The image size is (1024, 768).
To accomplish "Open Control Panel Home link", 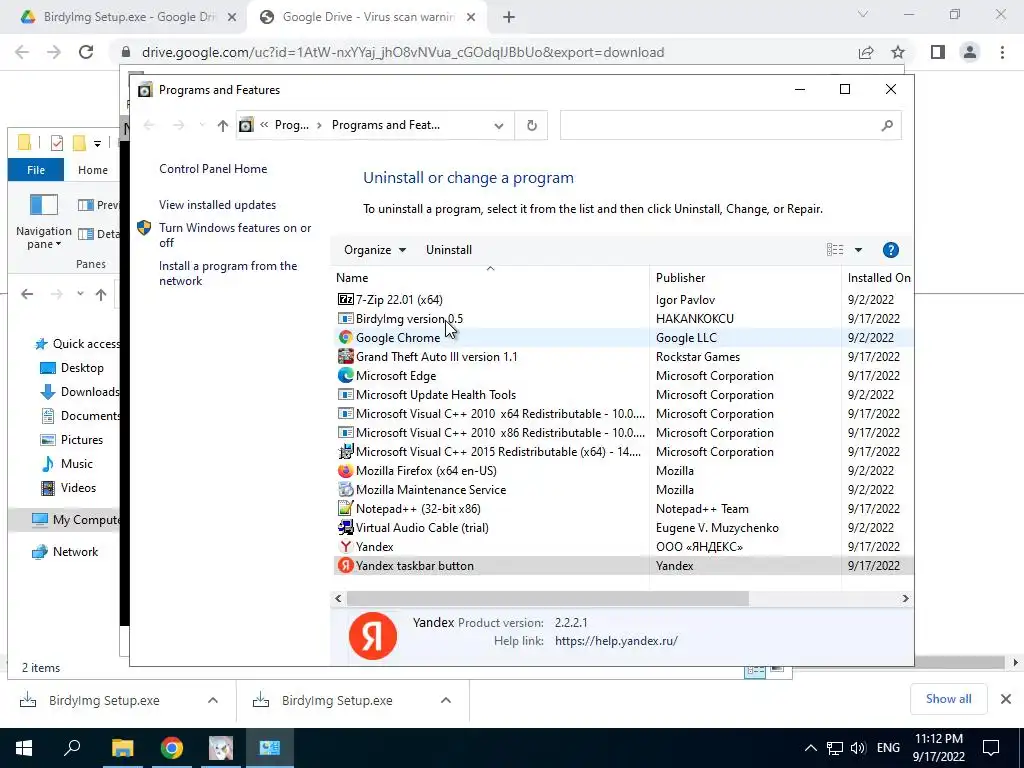I will click(213, 169).
